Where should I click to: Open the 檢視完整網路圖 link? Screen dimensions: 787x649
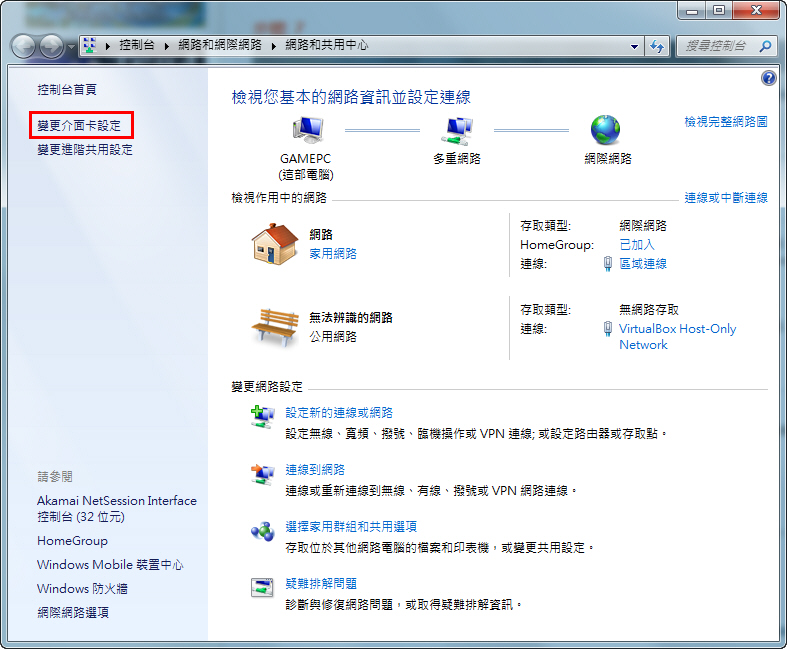[x=725, y=121]
